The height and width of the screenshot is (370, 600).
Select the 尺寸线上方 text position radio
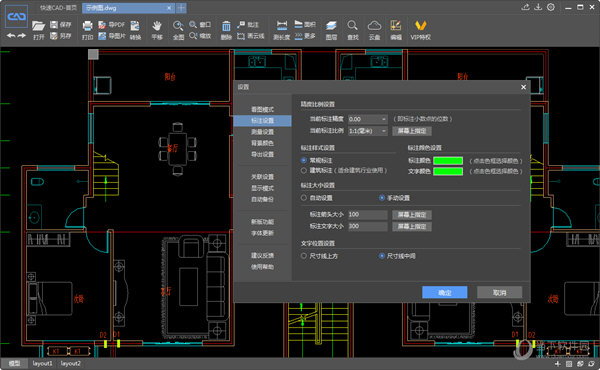point(304,256)
